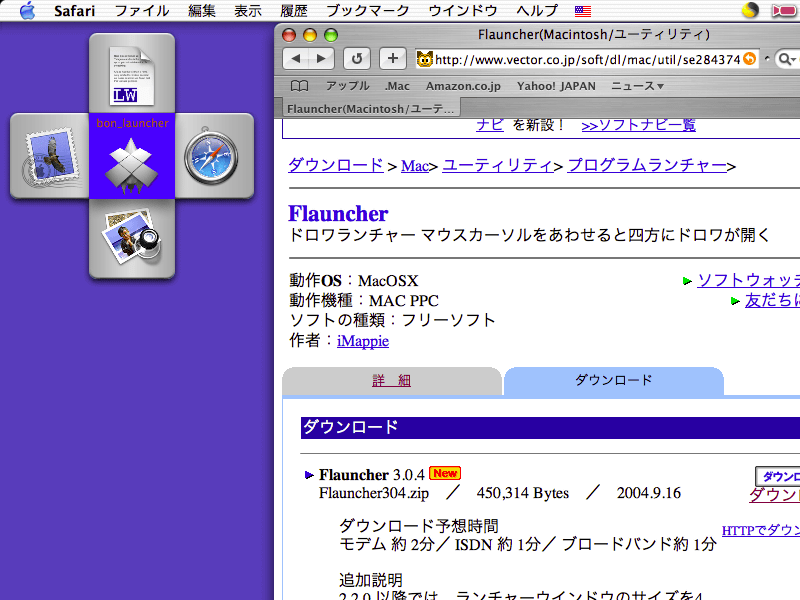Open the 編集 menu
The image size is (800, 600).
[x=202, y=11]
